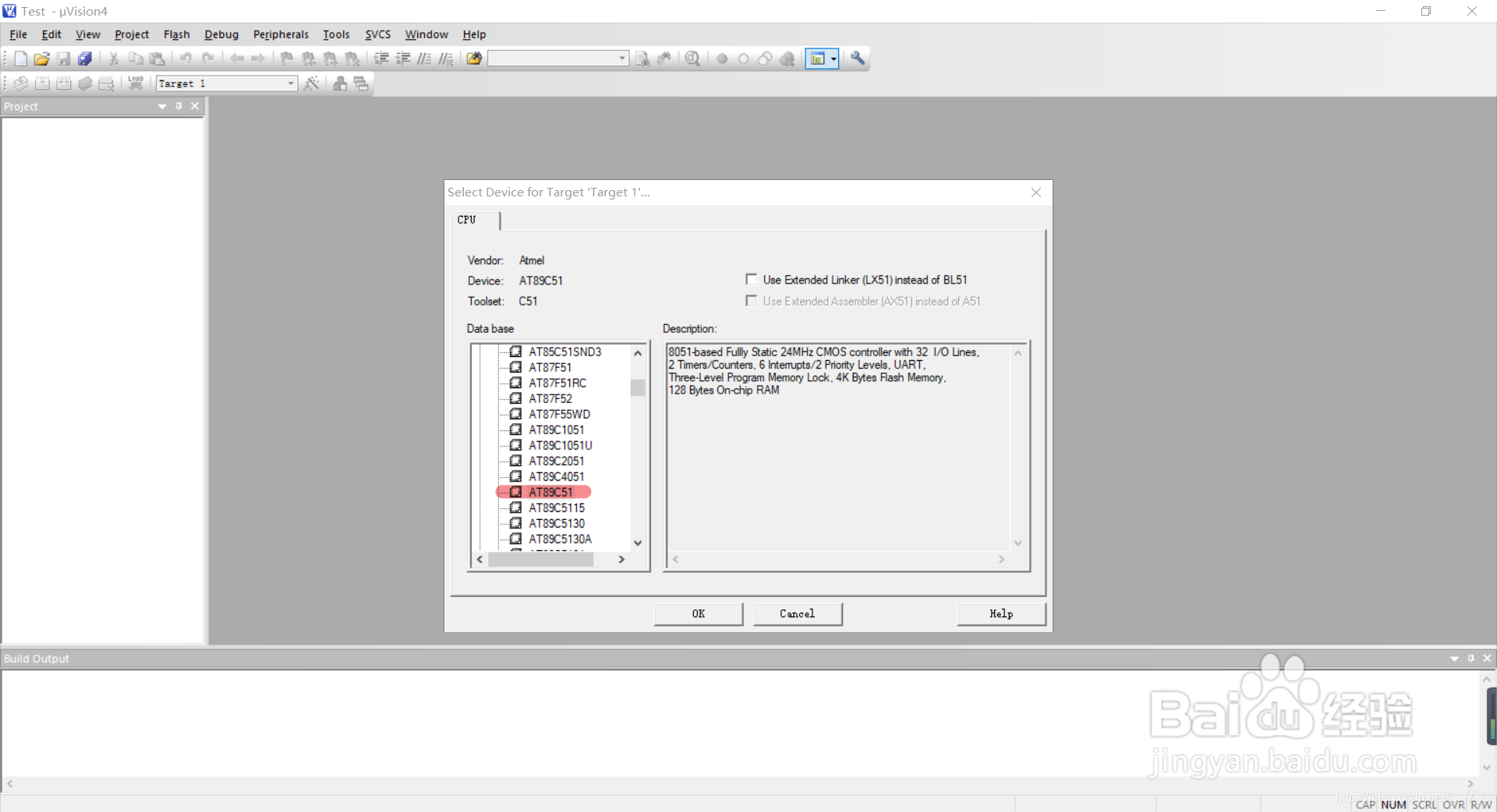The height and width of the screenshot is (812, 1497).
Task: Enable Use Extended Linker (LX51) checkbox
Action: point(752,279)
